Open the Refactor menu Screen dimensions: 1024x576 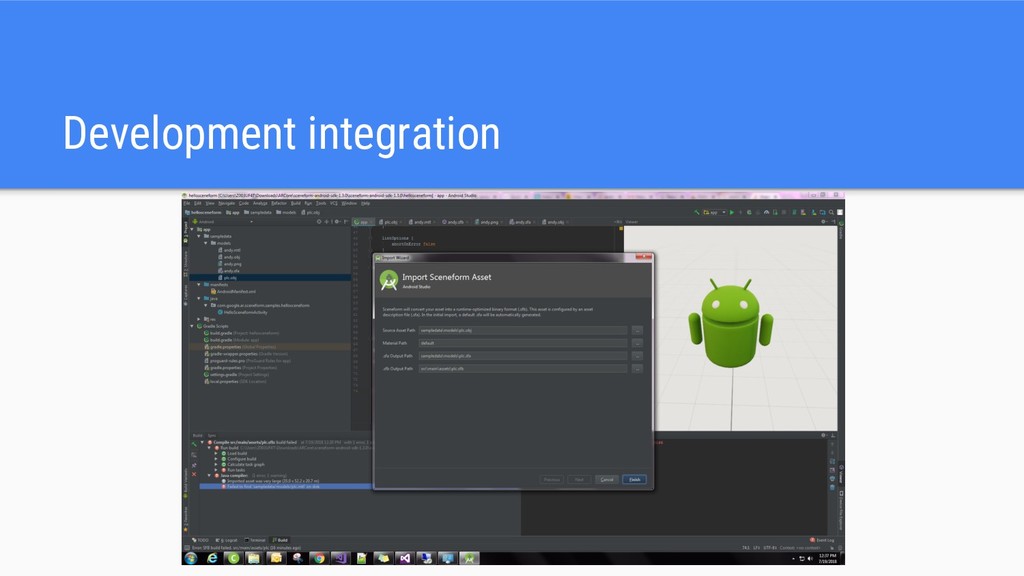click(x=279, y=203)
